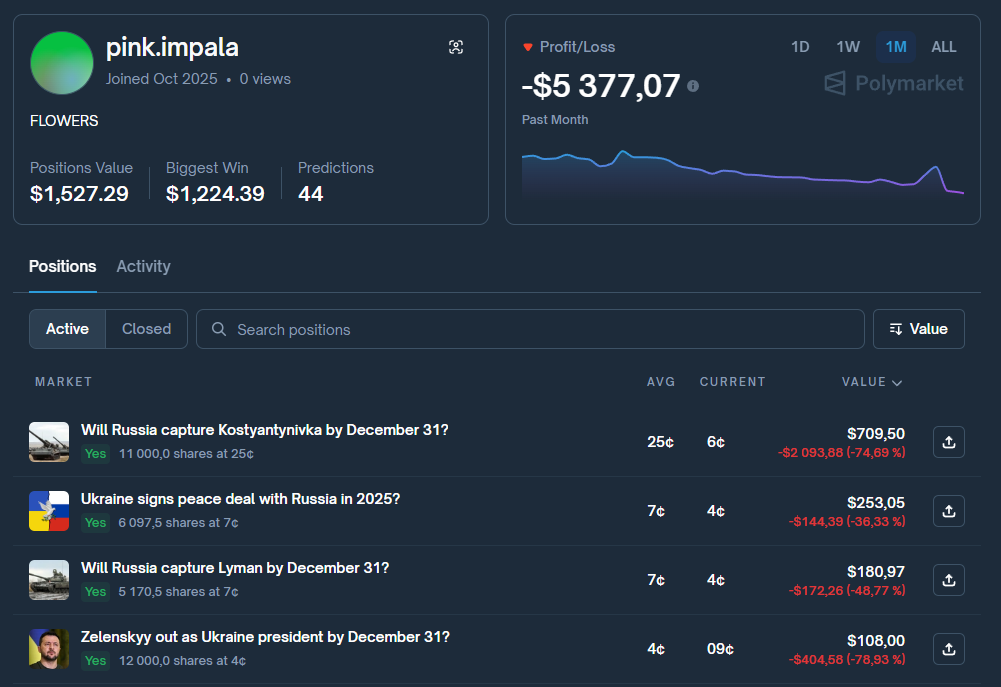Select the 1D timeframe
Viewport: 1001px width, 687px height.
click(800, 47)
